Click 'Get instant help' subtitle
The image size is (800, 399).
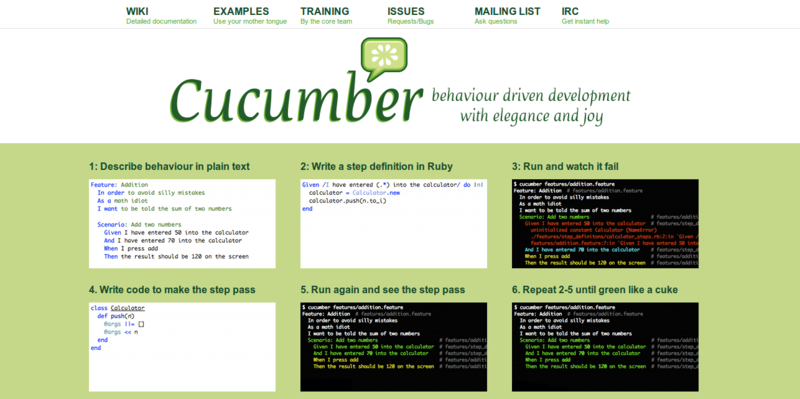tap(585, 21)
